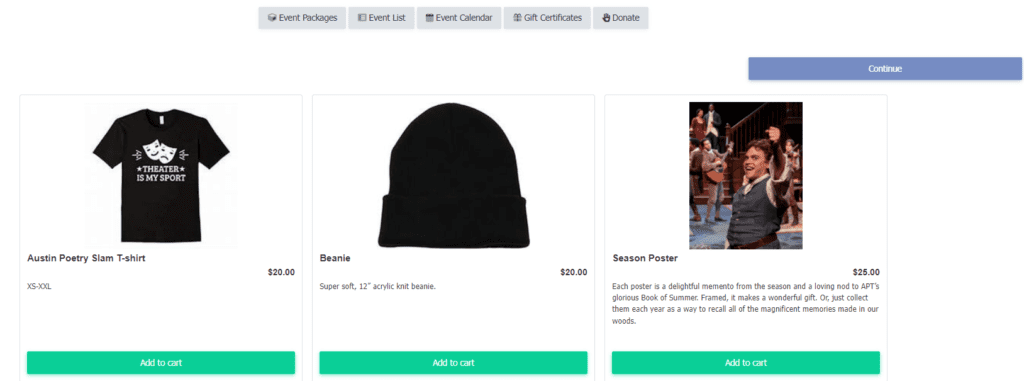Open the Event Calendar page
The image size is (1024, 381).
[459, 18]
